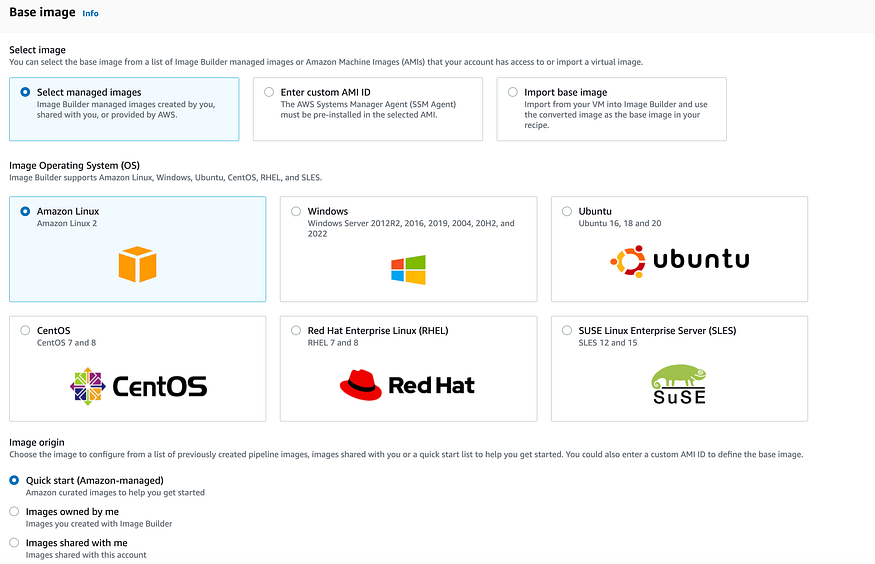
Task: Select Red Hat Enterprise Linux radio button
Action: pos(296,330)
